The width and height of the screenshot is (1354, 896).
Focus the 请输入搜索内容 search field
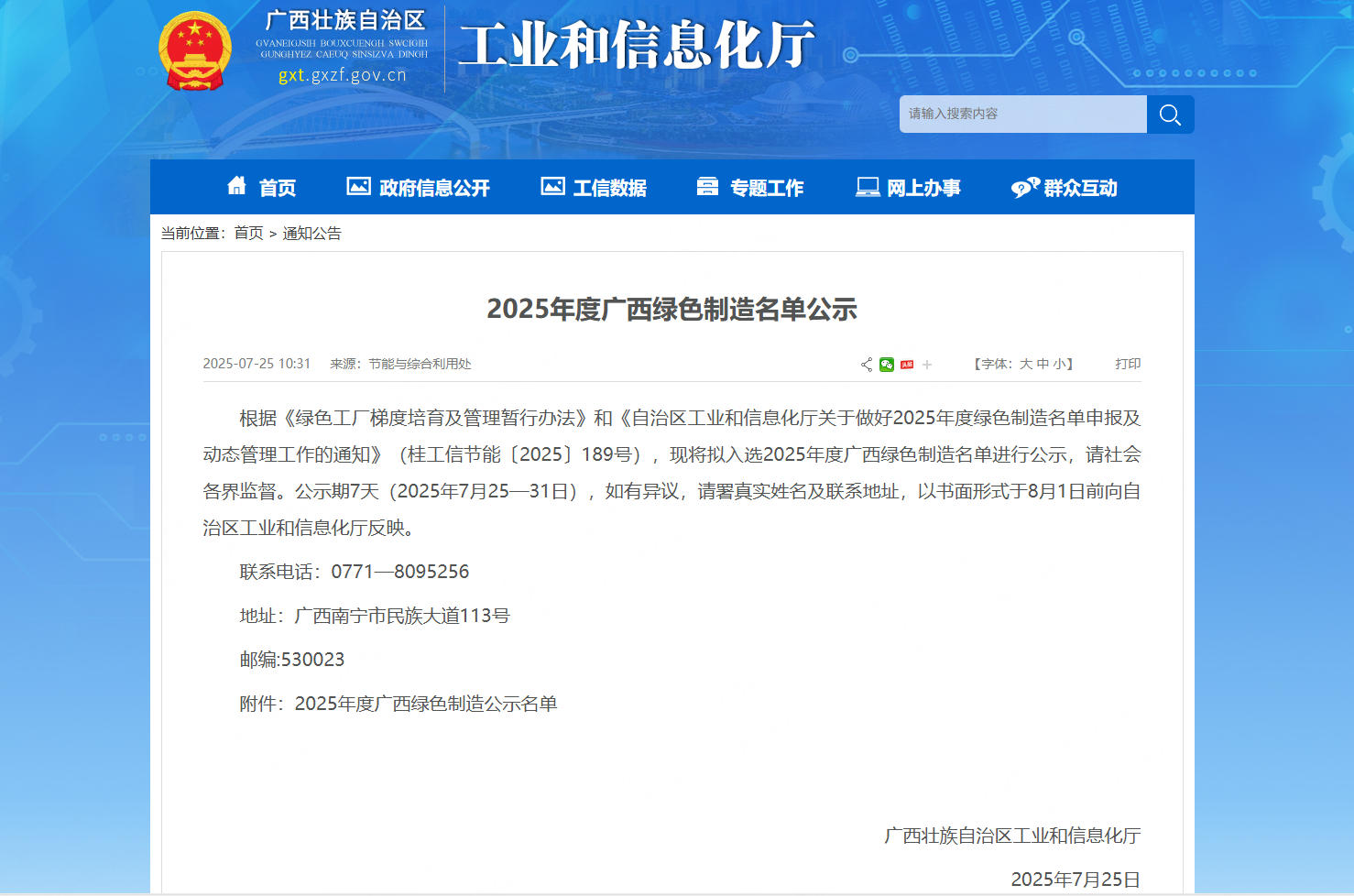(x=1022, y=115)
